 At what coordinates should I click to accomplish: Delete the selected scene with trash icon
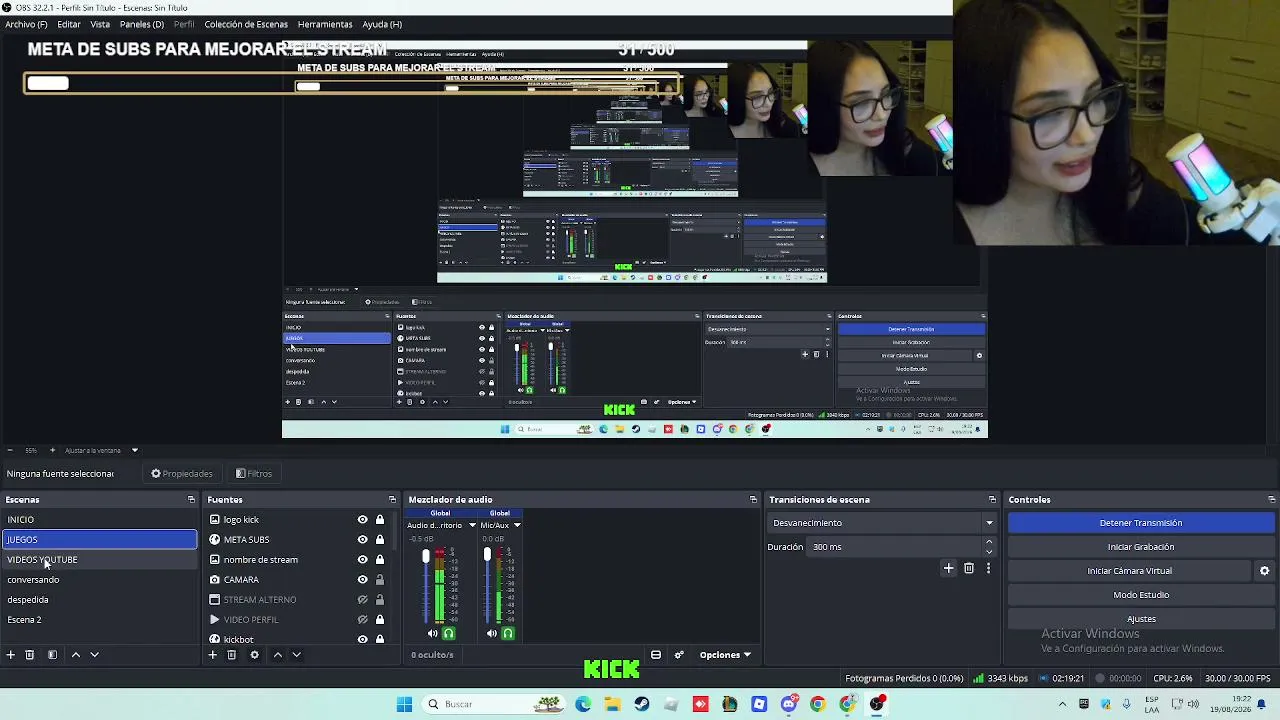point(30,655)
